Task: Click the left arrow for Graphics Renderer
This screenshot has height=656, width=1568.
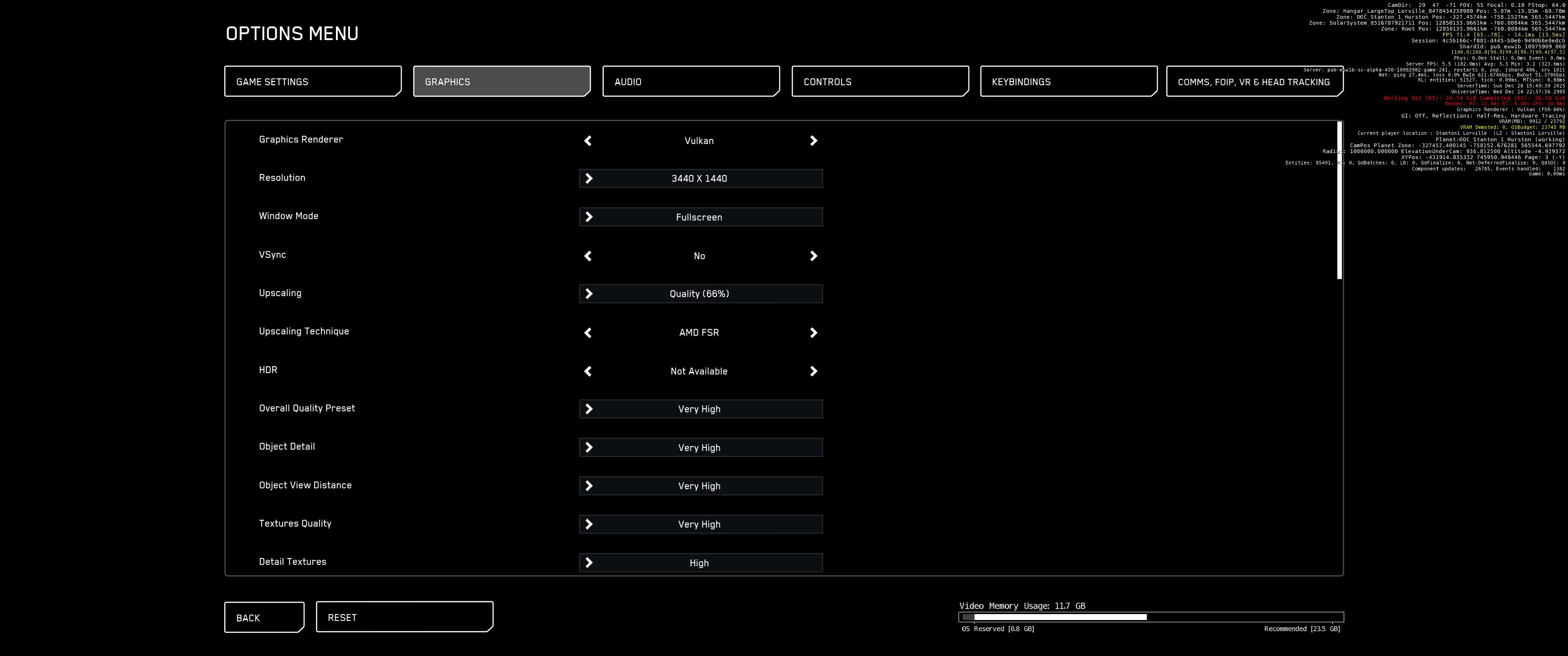Action: point(588,141)
